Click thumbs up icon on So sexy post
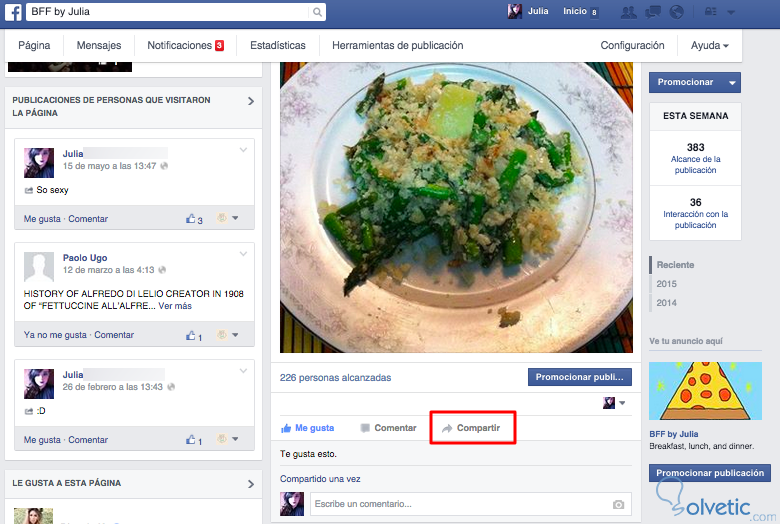This screenshot has height=524, width=780. point(191,218)
